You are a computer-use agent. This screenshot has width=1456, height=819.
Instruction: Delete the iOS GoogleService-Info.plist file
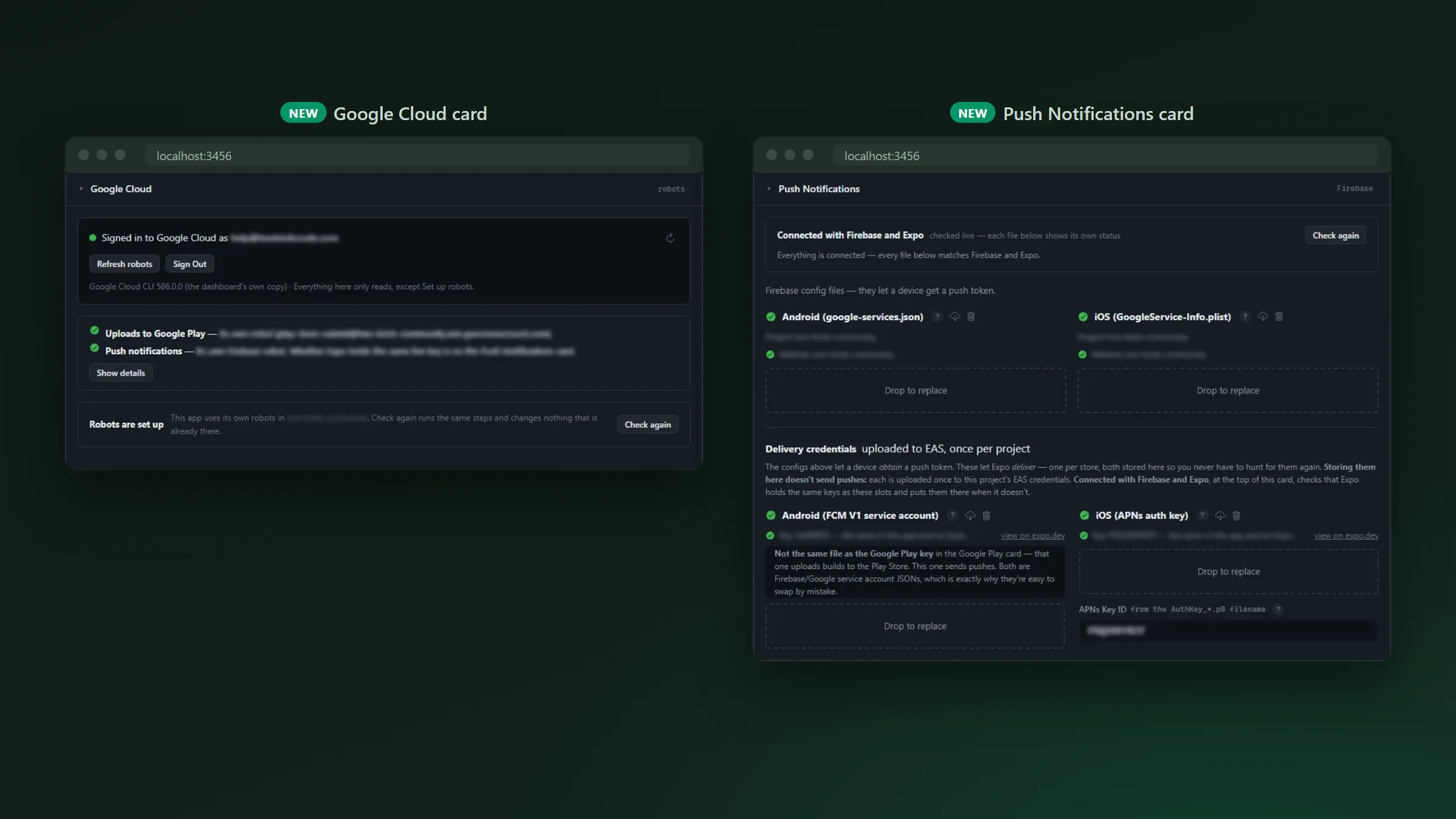1279,317
